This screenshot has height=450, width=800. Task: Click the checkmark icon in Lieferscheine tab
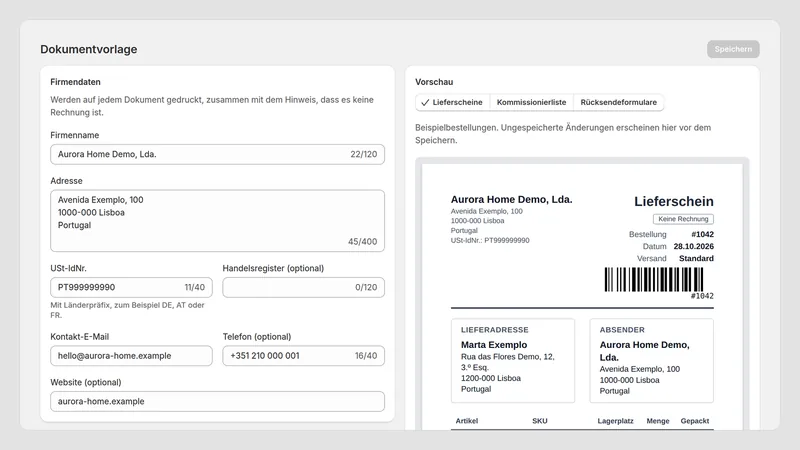pyautogui.click(x=425, y=103)
